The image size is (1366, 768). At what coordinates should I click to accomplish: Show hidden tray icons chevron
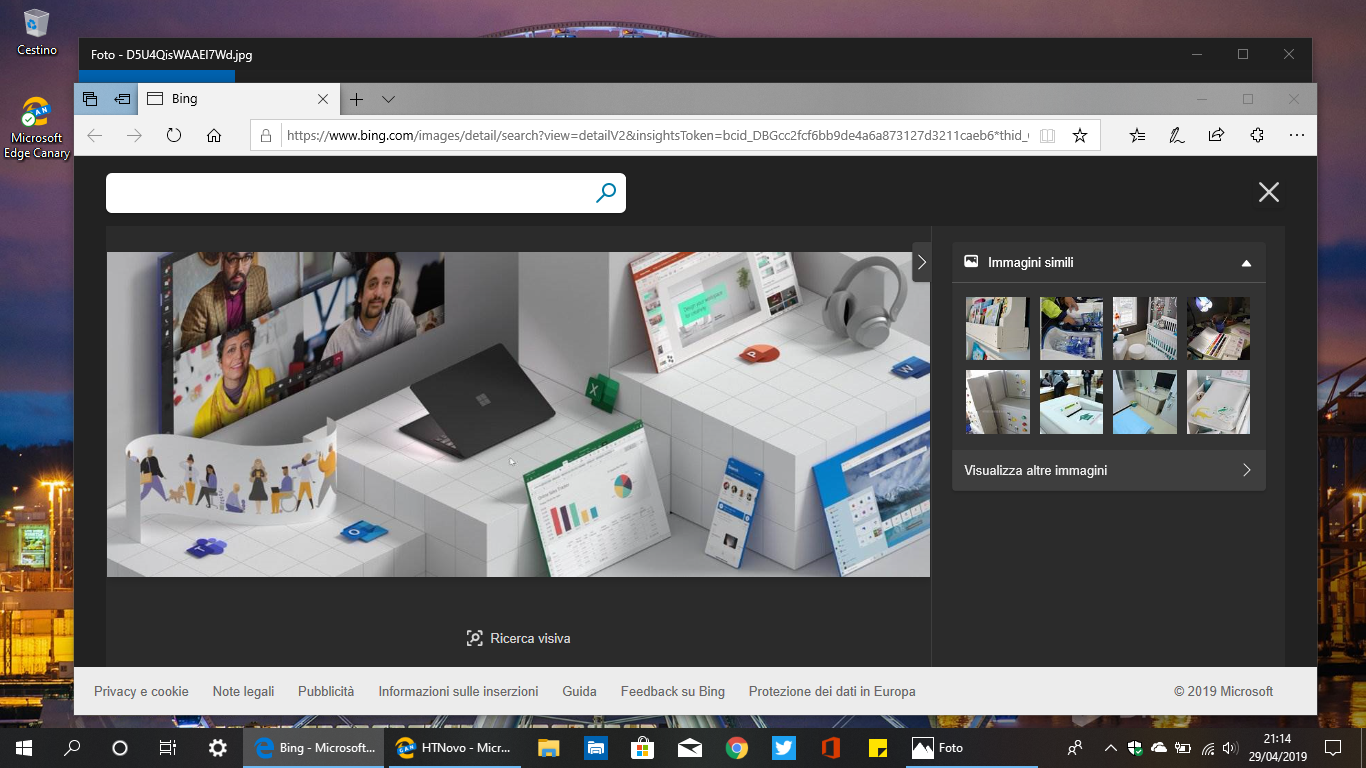[1110, 747]
